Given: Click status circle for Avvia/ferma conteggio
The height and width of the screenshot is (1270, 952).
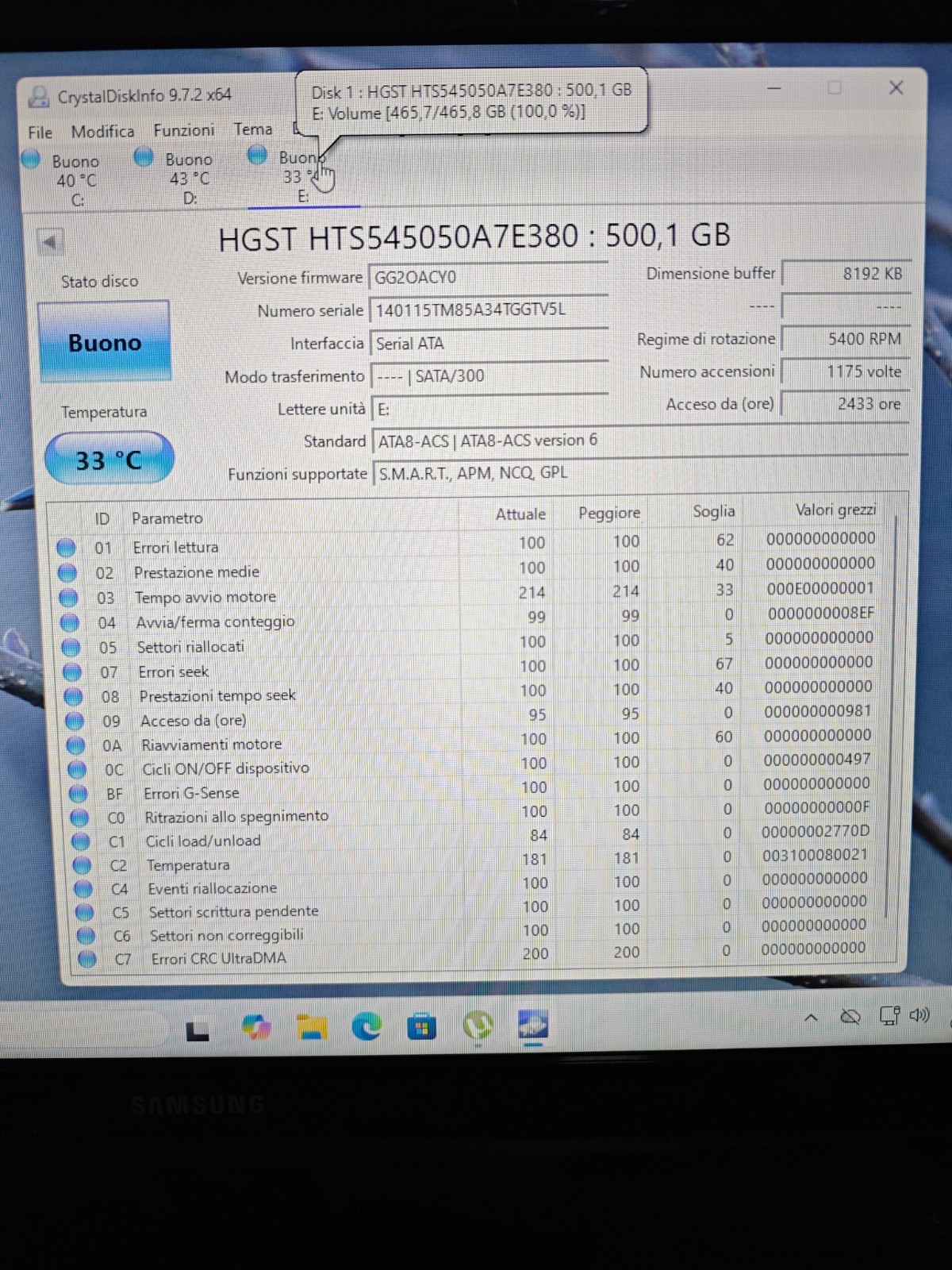Looking at the screenshot, I should tap(70, 622).
